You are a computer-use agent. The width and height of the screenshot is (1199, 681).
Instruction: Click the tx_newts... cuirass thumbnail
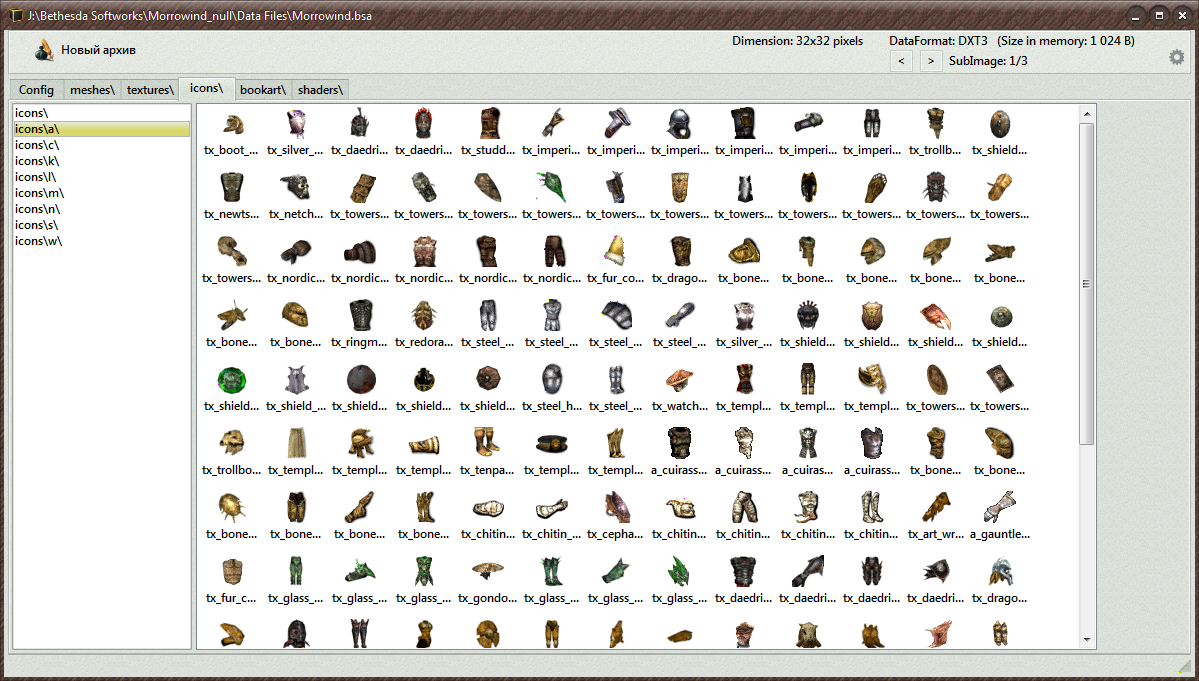[x=232, y=188]
